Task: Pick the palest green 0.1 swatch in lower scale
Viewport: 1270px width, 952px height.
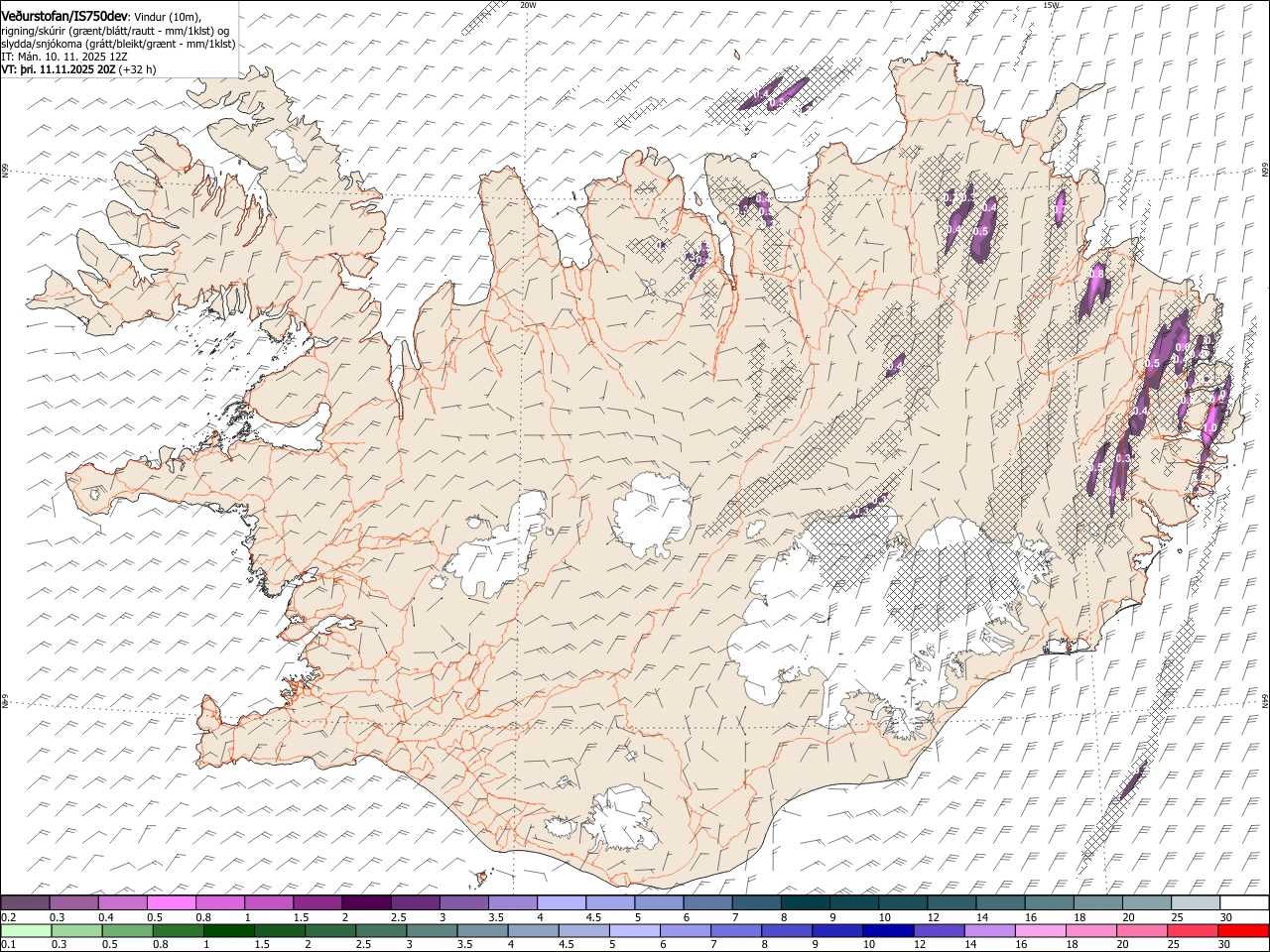Action: 26,931
